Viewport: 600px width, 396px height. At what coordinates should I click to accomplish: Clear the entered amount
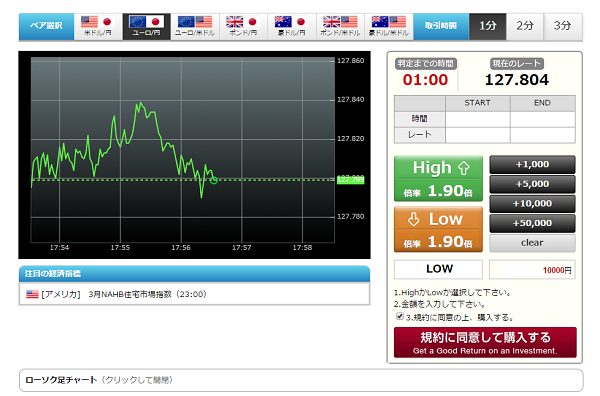[532, 243]
